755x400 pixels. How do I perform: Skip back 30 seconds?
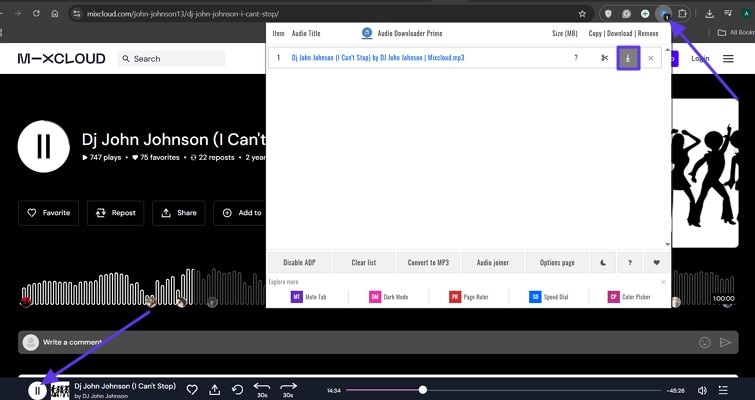coord(262,390)
